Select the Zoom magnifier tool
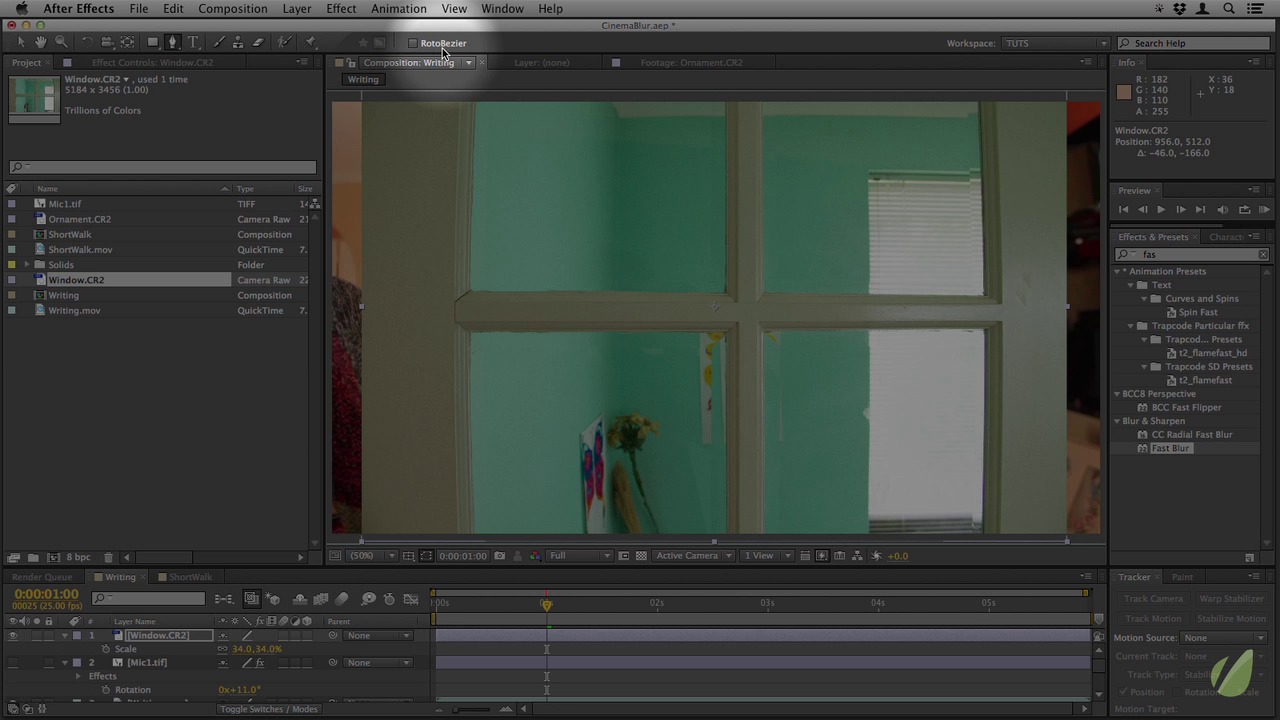 (x=61, y=42)
